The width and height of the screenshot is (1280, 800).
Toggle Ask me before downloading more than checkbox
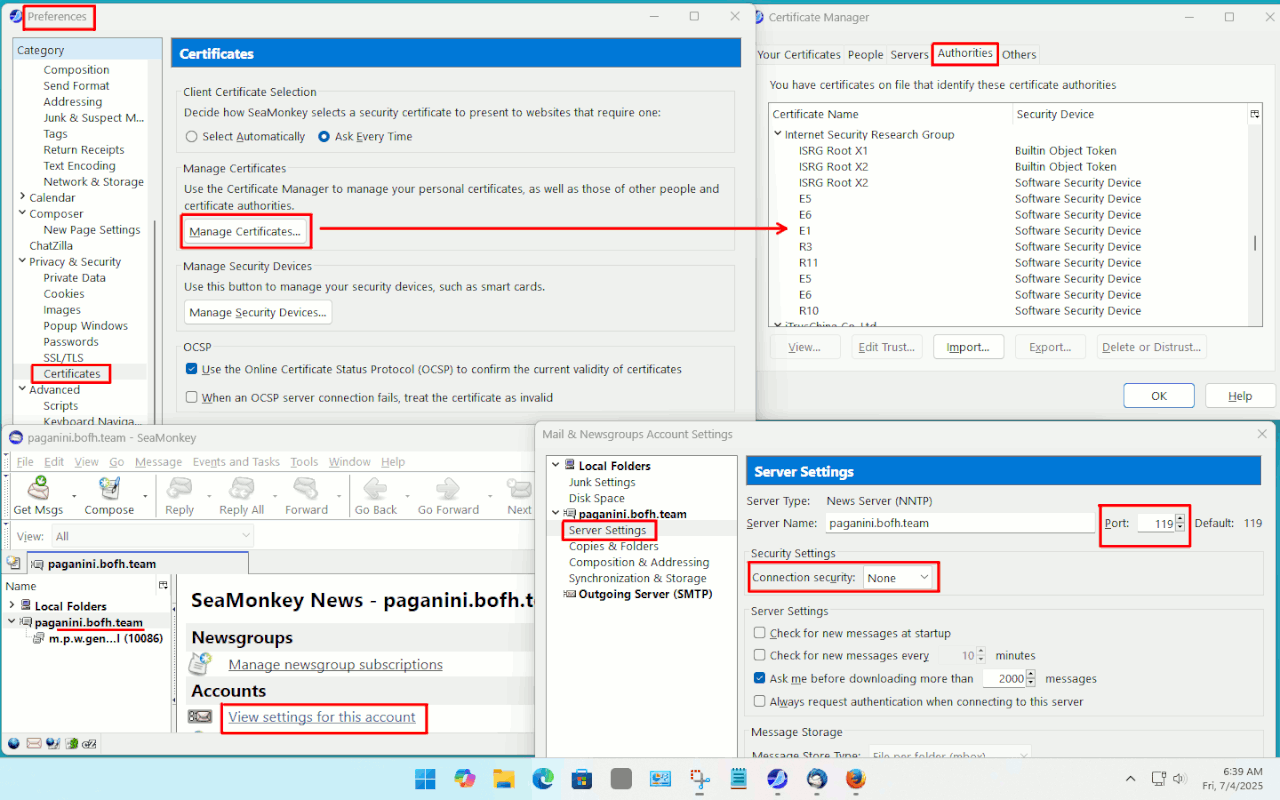760,678
